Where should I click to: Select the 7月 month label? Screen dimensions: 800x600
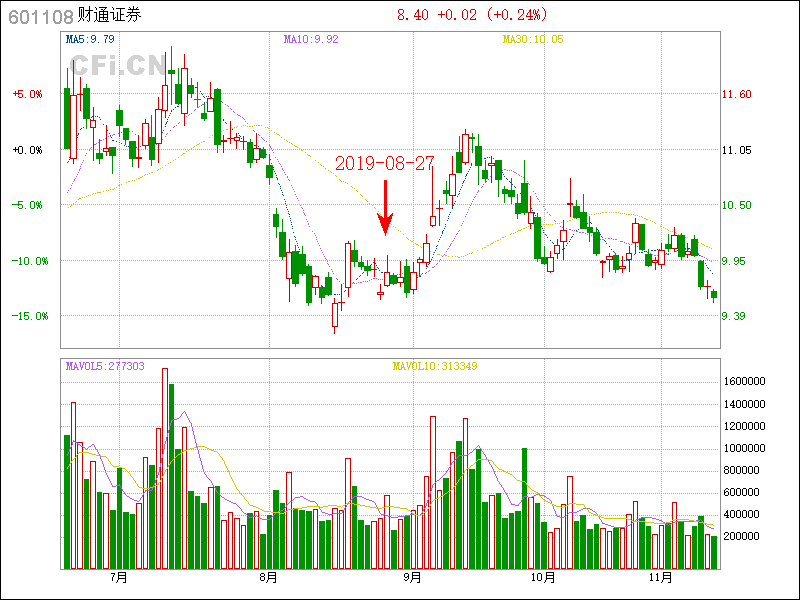(x=119, y=578)
